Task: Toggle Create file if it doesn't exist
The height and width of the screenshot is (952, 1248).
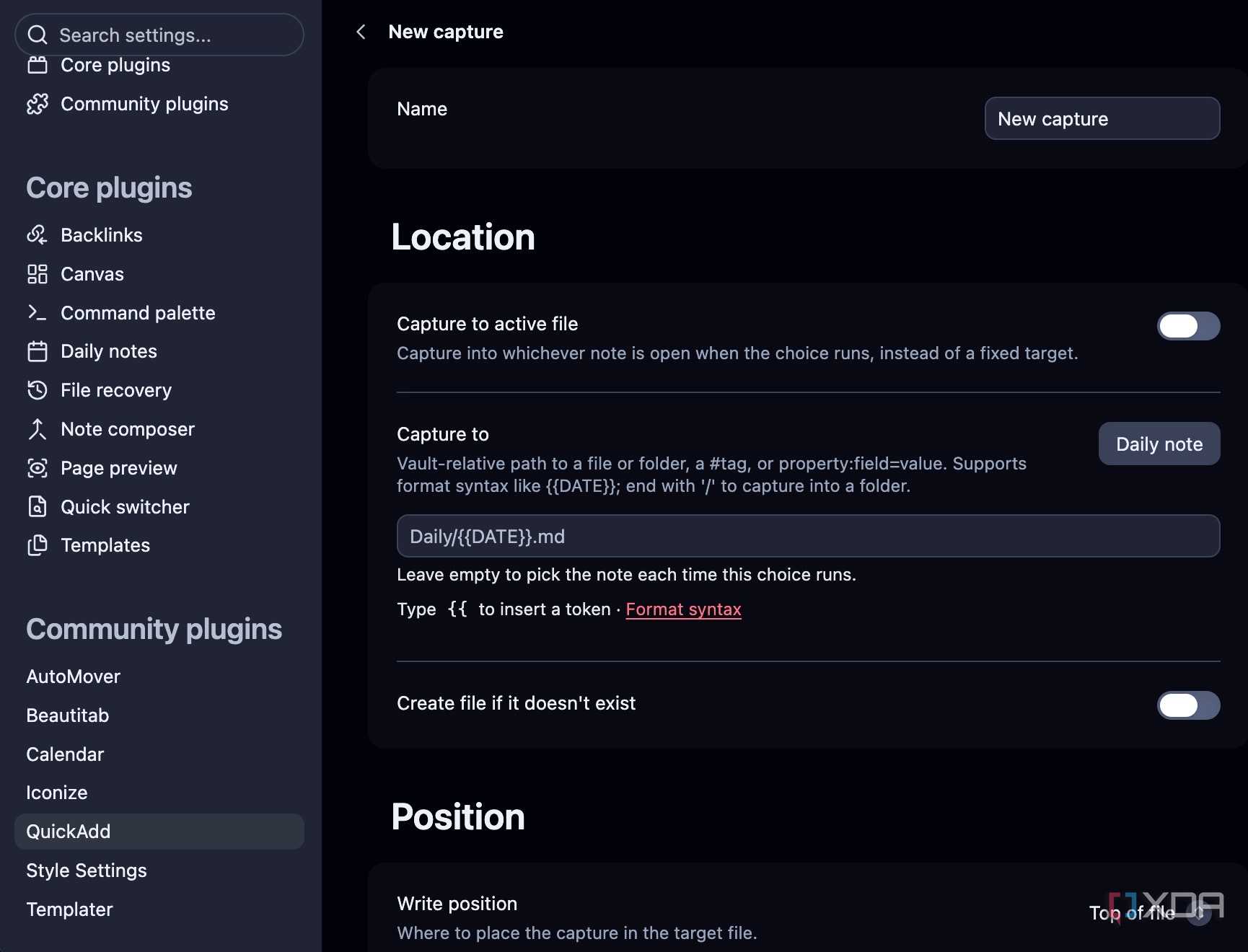Action: tap(1188, 705)
